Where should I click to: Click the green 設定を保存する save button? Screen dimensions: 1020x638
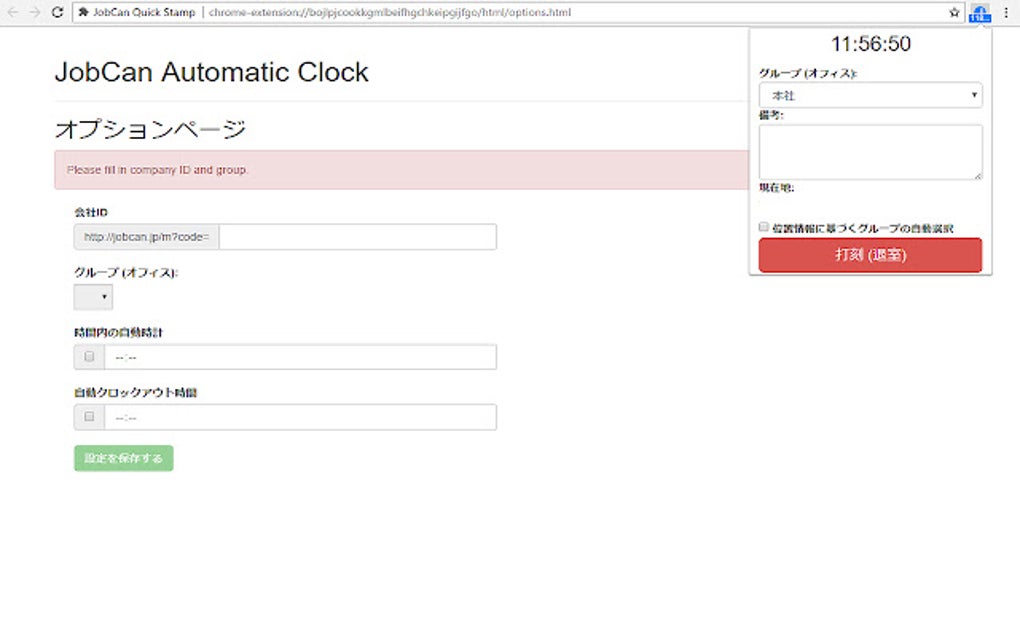tap(123, 458)
